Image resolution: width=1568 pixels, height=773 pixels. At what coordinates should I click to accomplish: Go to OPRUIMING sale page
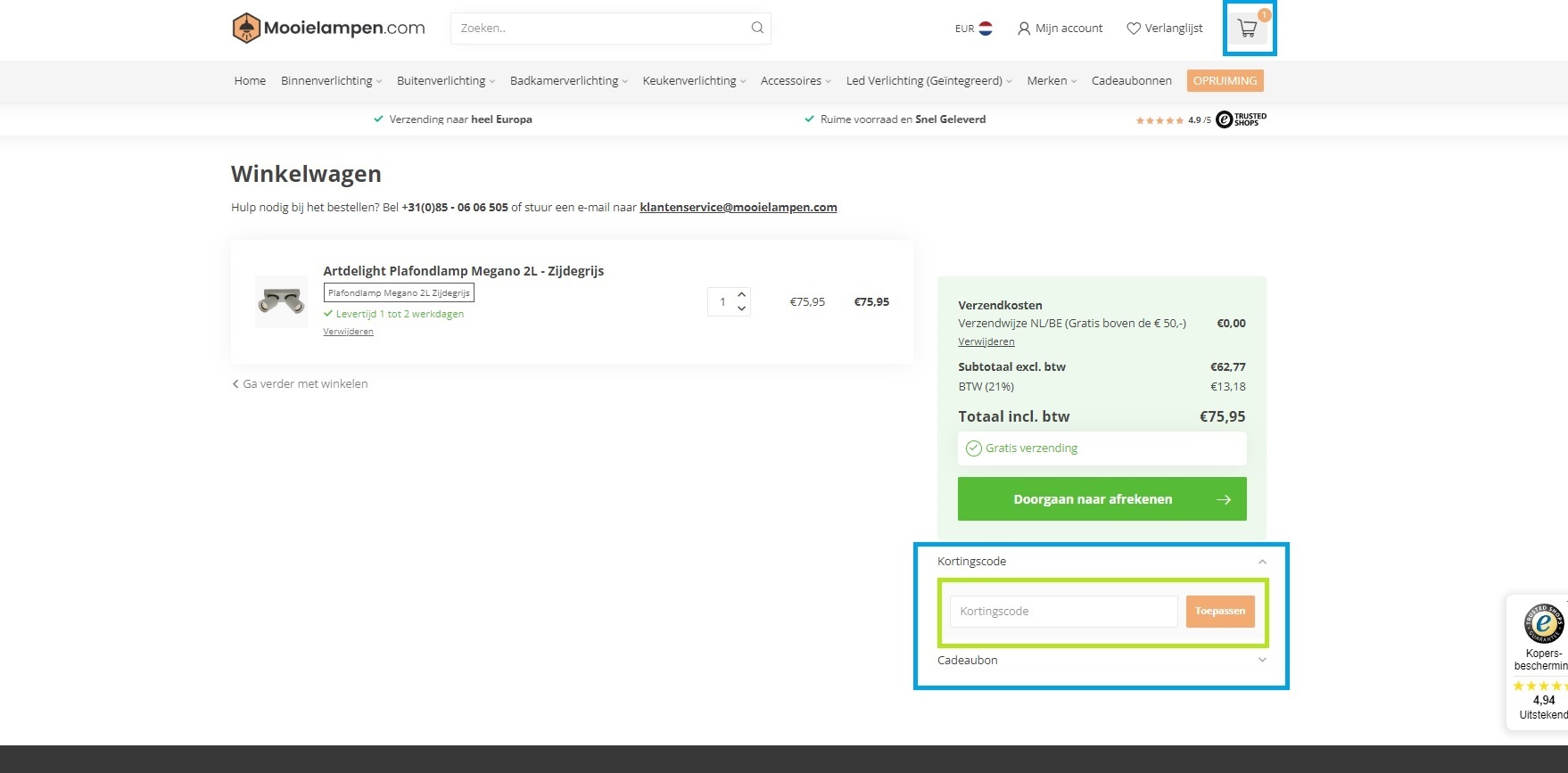[x=1225, y=81]
